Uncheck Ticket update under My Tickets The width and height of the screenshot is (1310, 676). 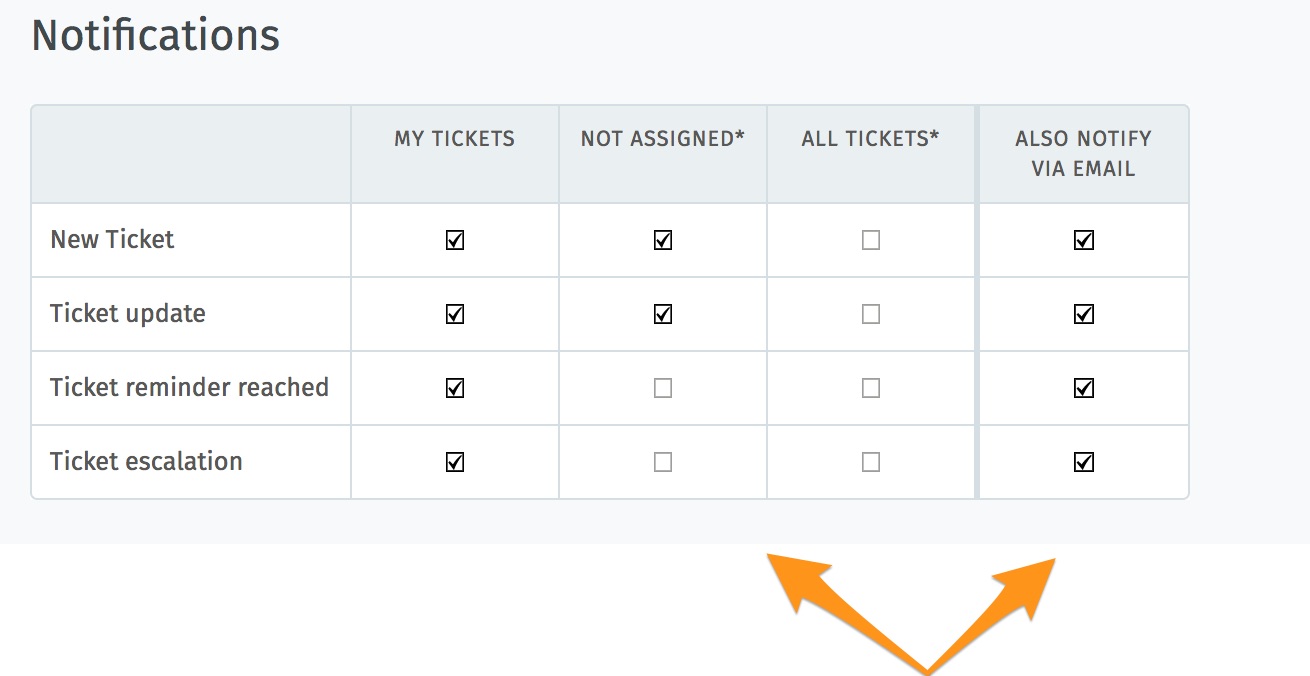coord(455,314)
